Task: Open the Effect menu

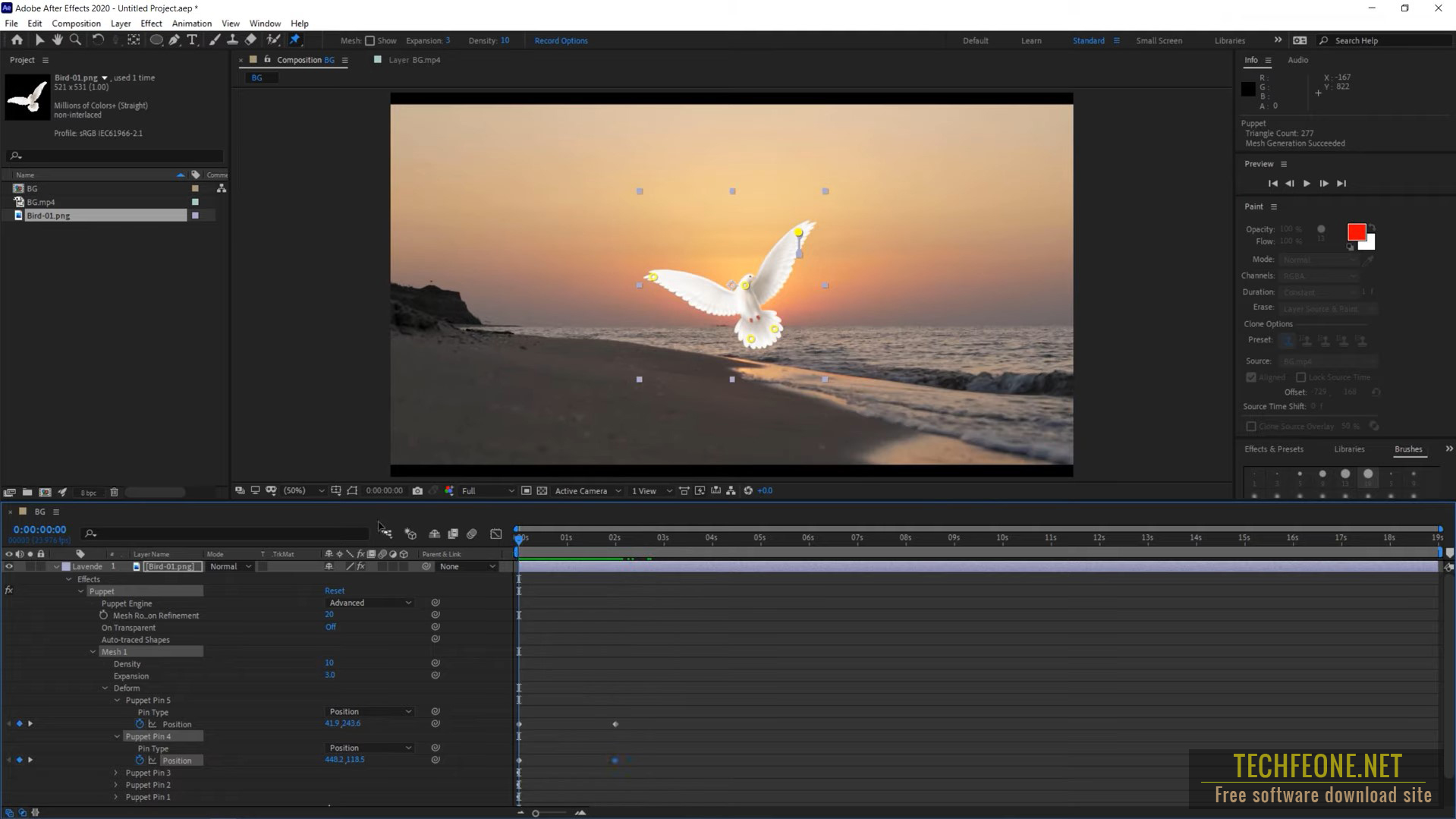Action: coord(151,24)
